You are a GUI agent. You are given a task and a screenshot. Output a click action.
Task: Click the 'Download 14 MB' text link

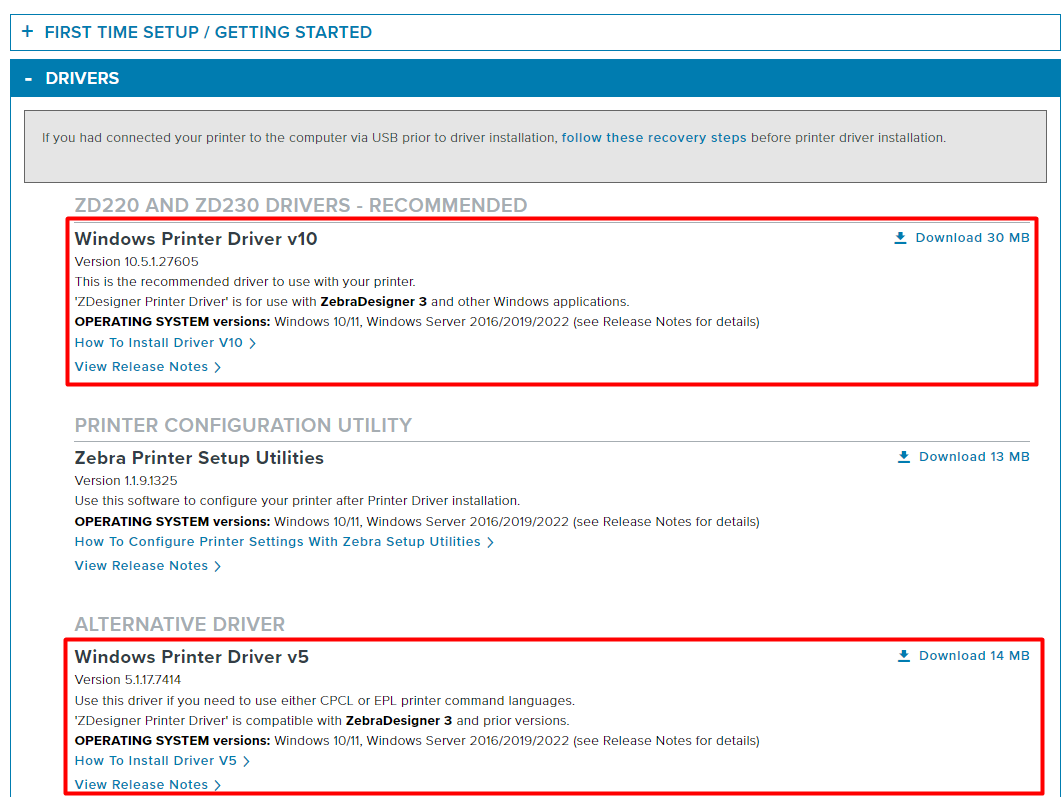click(x=974, y=656)
